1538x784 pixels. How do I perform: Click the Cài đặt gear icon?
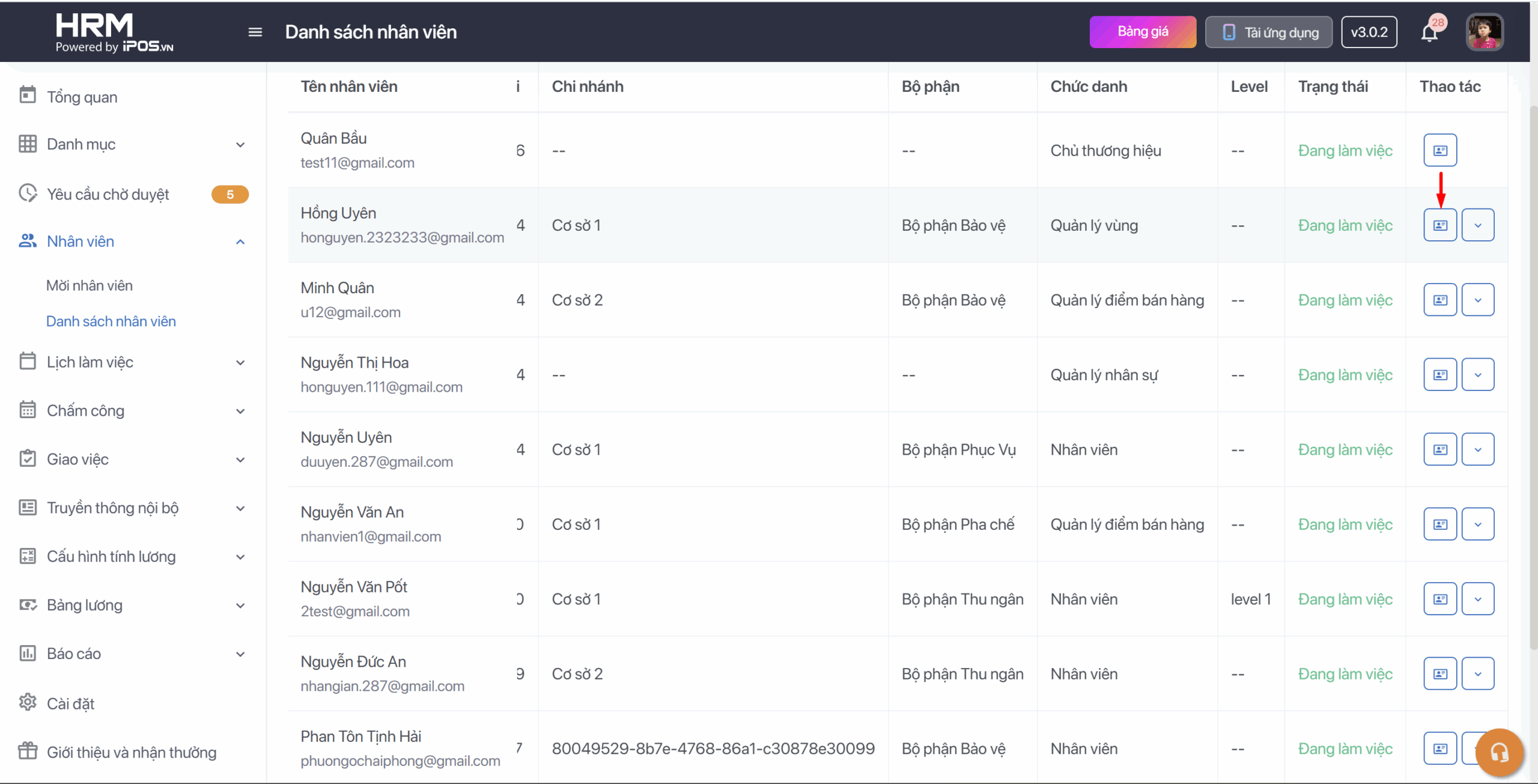click(28, 702)
